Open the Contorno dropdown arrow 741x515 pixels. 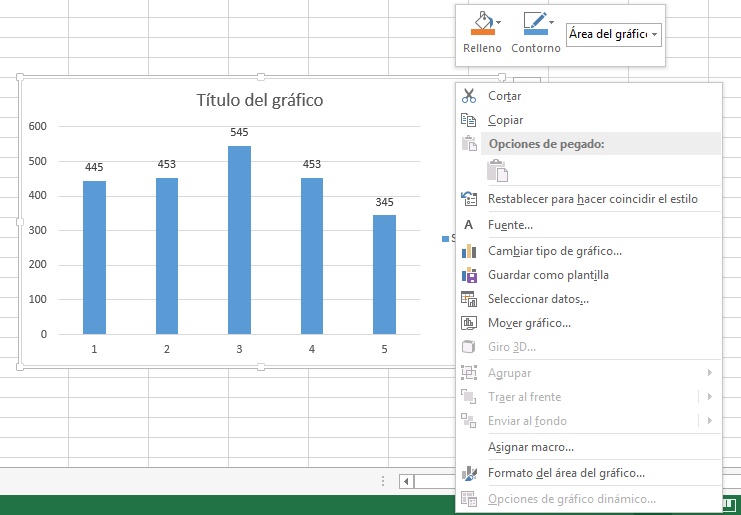tap(552, 21)
